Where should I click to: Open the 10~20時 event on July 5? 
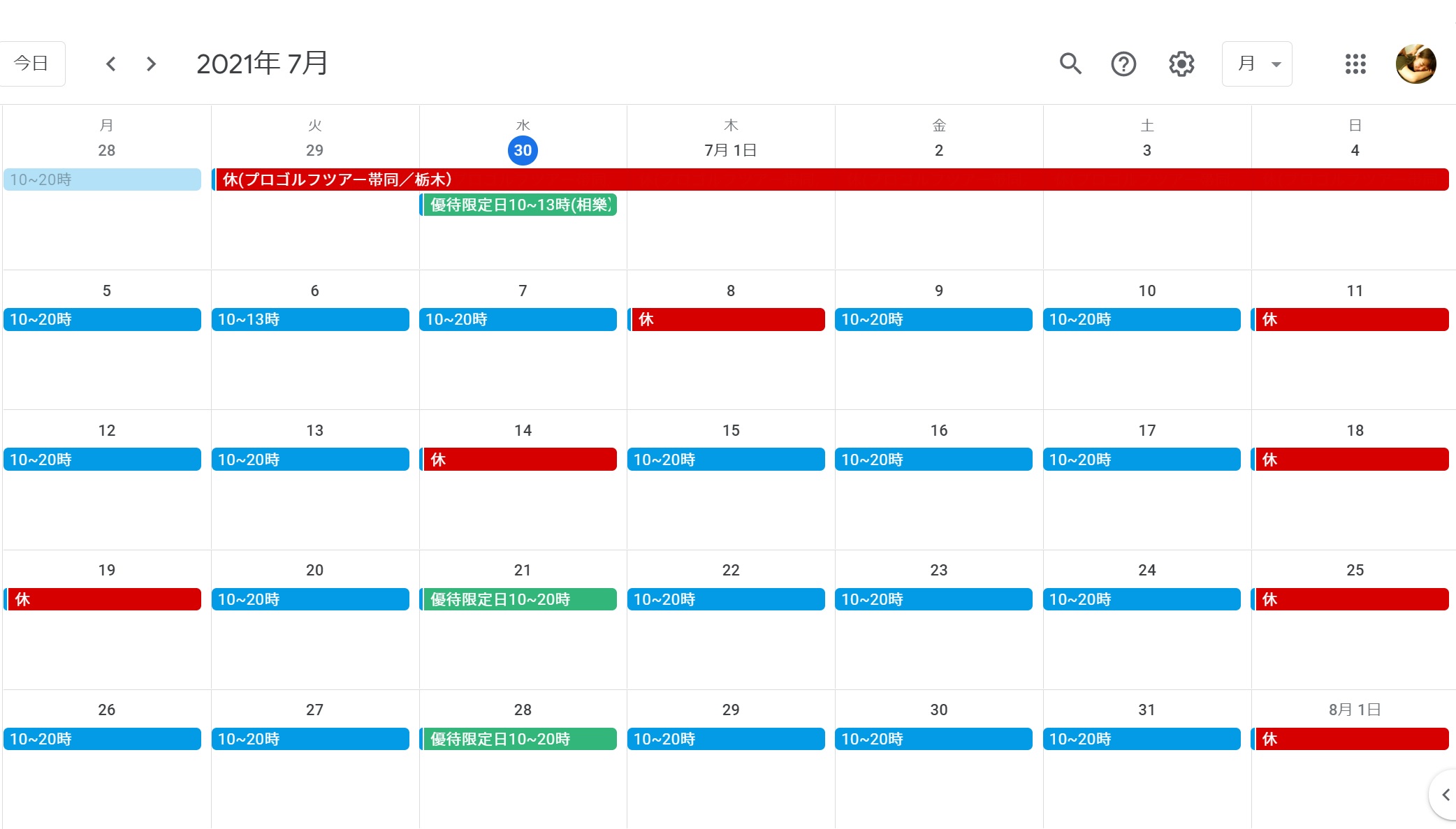(102, 319)
